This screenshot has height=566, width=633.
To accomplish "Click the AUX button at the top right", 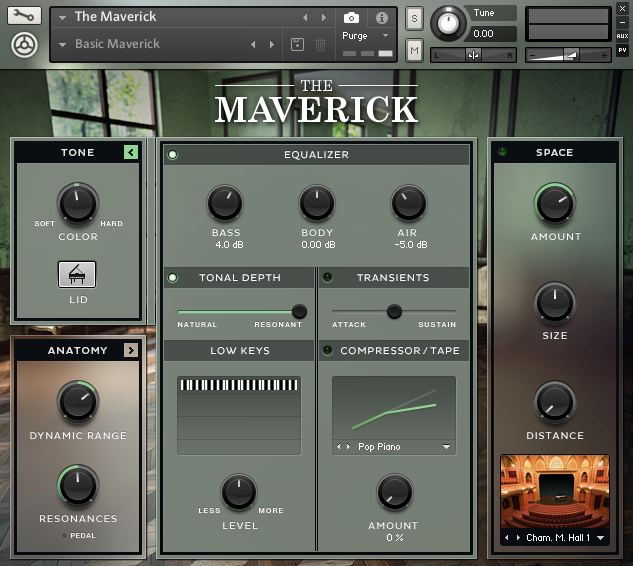I will coord(622,36).
